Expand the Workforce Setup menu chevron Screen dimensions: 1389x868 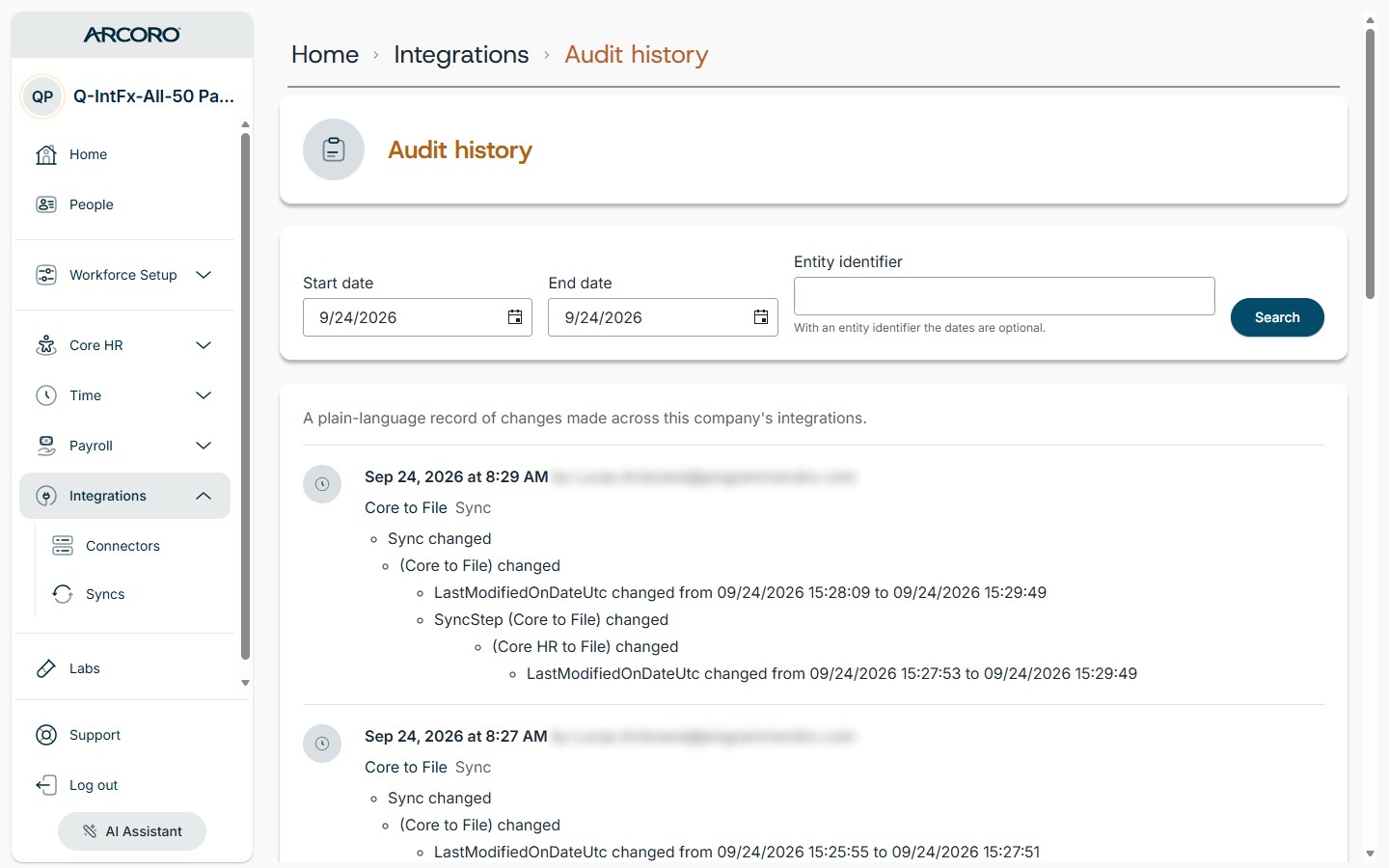tap(204, 275)
